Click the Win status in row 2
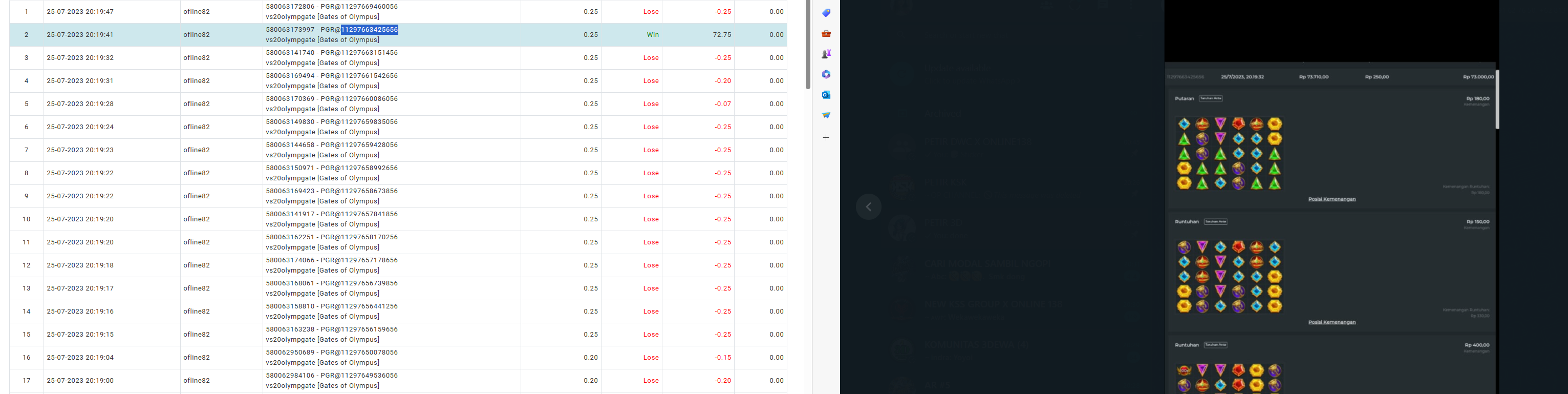1568x394 pixels. click(653, 35)
